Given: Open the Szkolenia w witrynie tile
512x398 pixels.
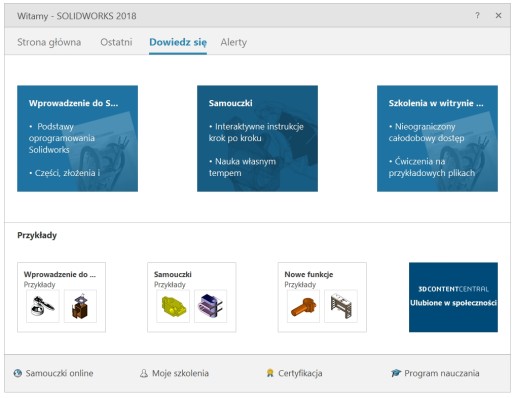Looking at the screenshot, I should coord(437,138).
